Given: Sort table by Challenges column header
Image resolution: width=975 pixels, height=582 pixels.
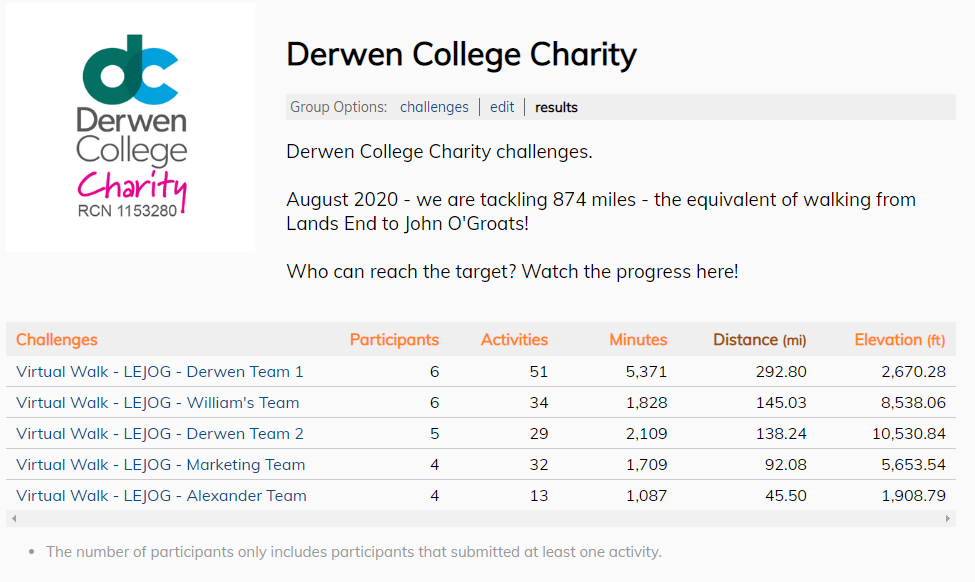Looking at the screenshot, I should coord(57,340).
